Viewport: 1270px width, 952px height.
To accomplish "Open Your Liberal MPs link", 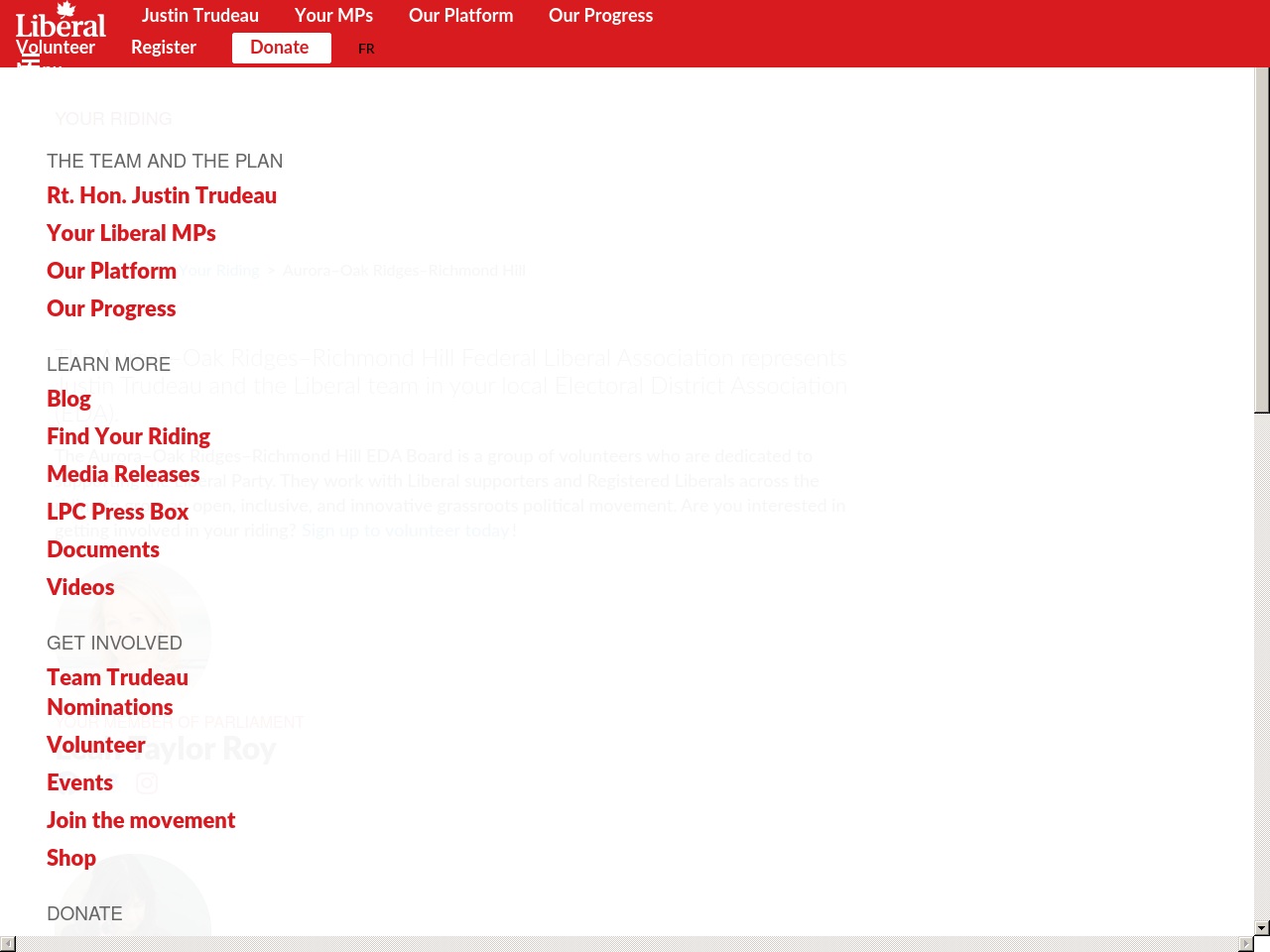I will [x=131, y=233].
